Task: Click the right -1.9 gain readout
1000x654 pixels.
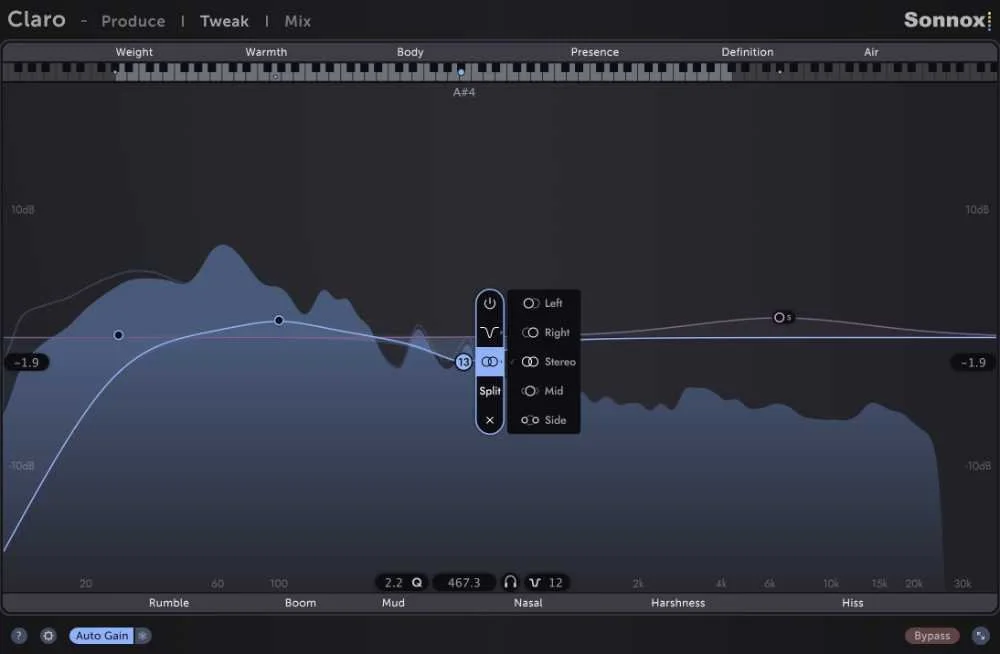Action: click(x=973, y=362)
